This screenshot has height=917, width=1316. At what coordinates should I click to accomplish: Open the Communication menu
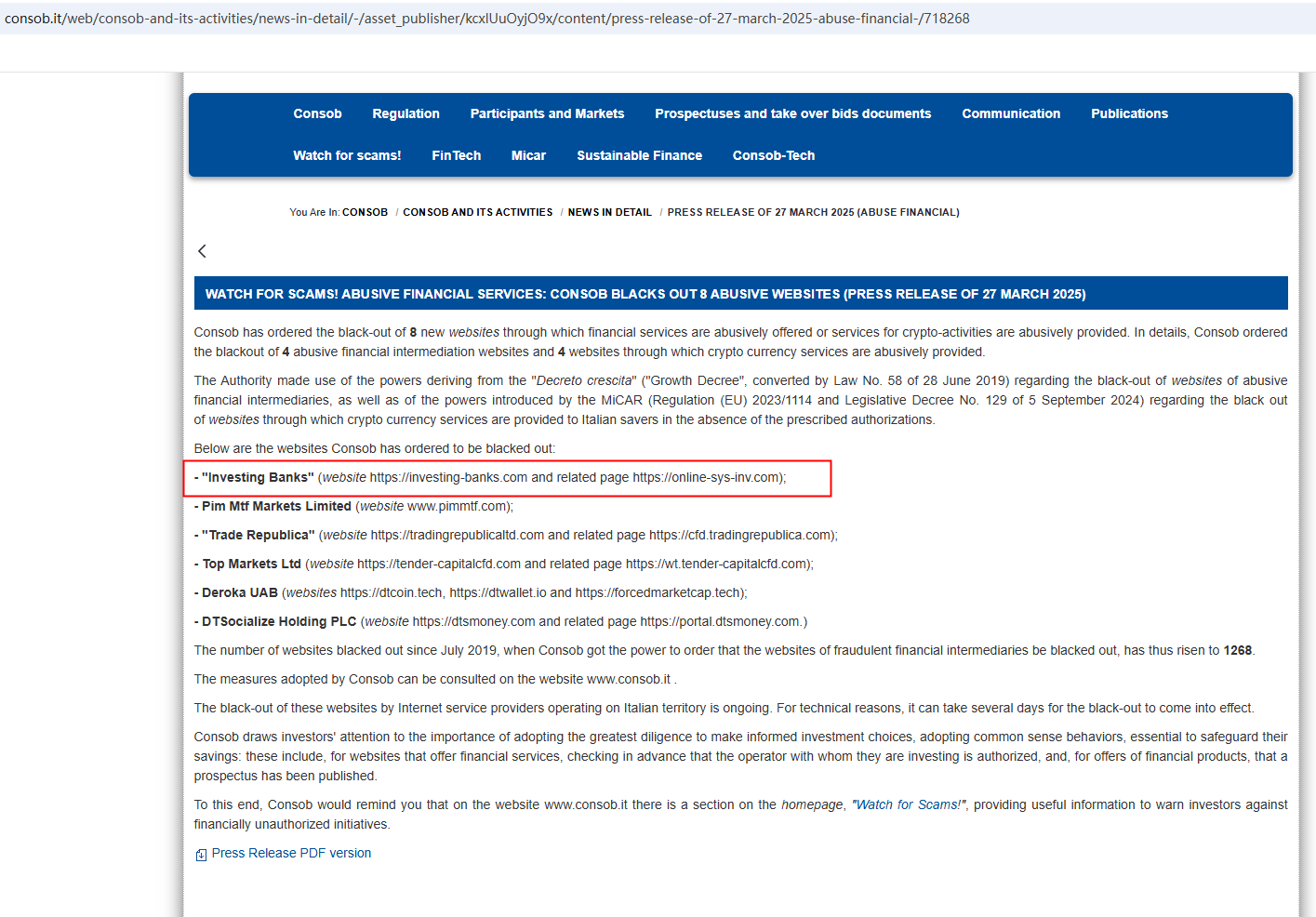(1011, 113)
